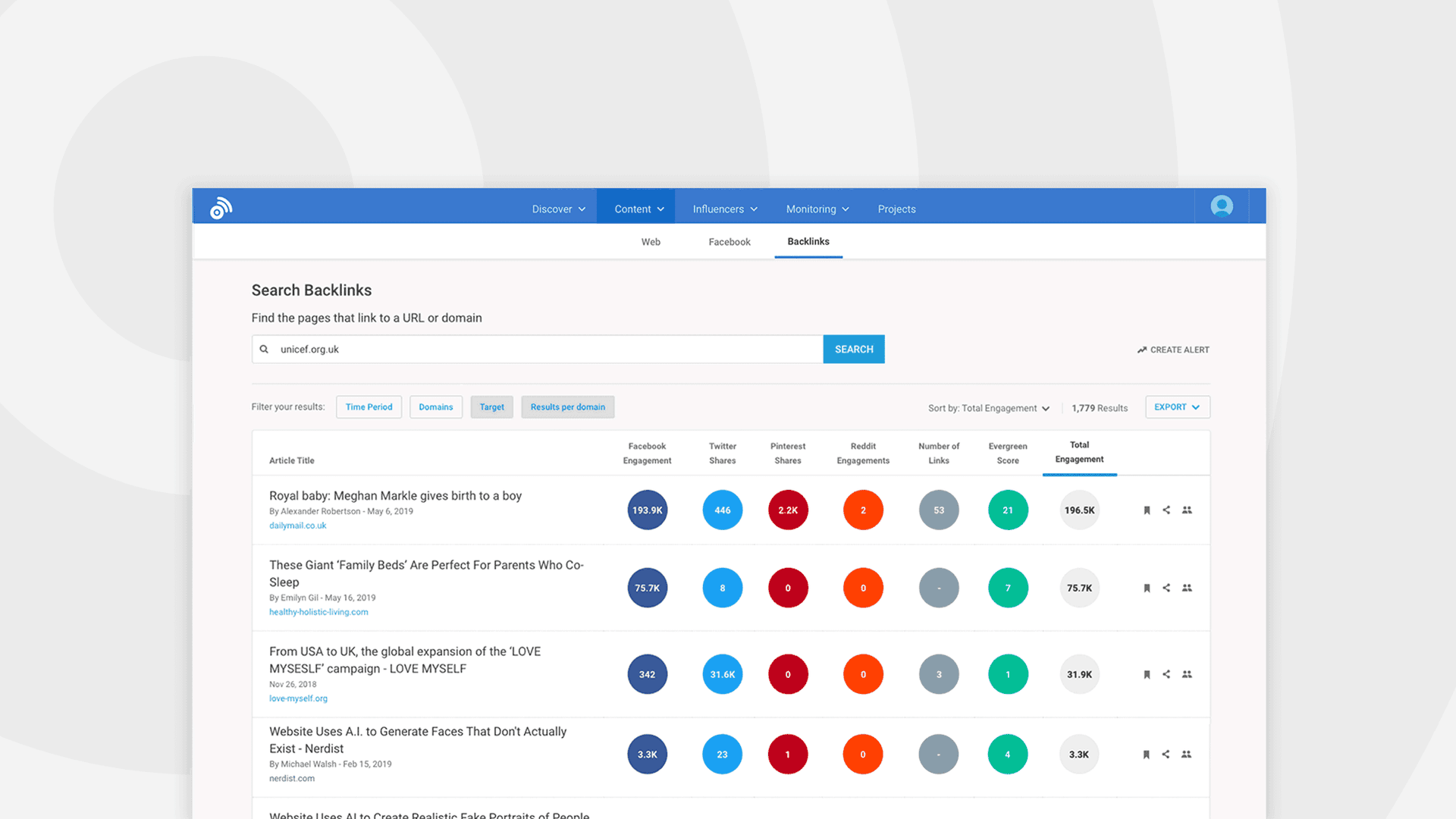Toggle the Time Period filter
Image resolution: width=1456 pixels, height=819 pixels.
coord(369,407)
